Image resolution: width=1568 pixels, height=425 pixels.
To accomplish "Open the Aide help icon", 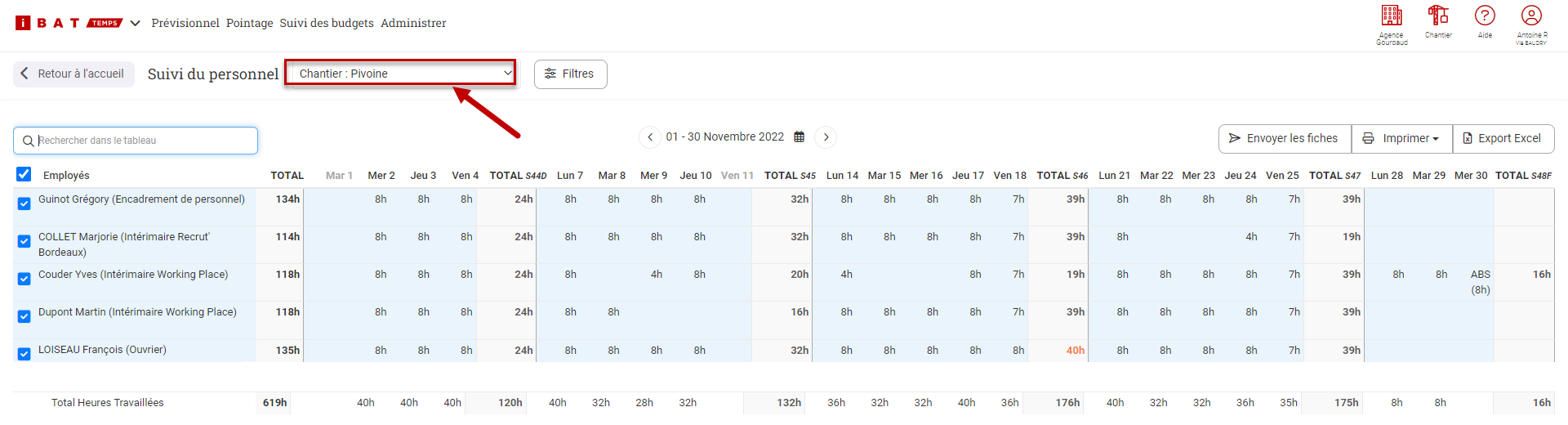I will click(x=1485, y=16).
